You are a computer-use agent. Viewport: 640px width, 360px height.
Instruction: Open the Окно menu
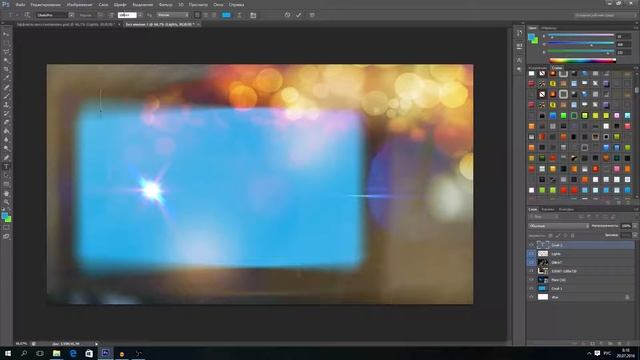pos(218,5)
